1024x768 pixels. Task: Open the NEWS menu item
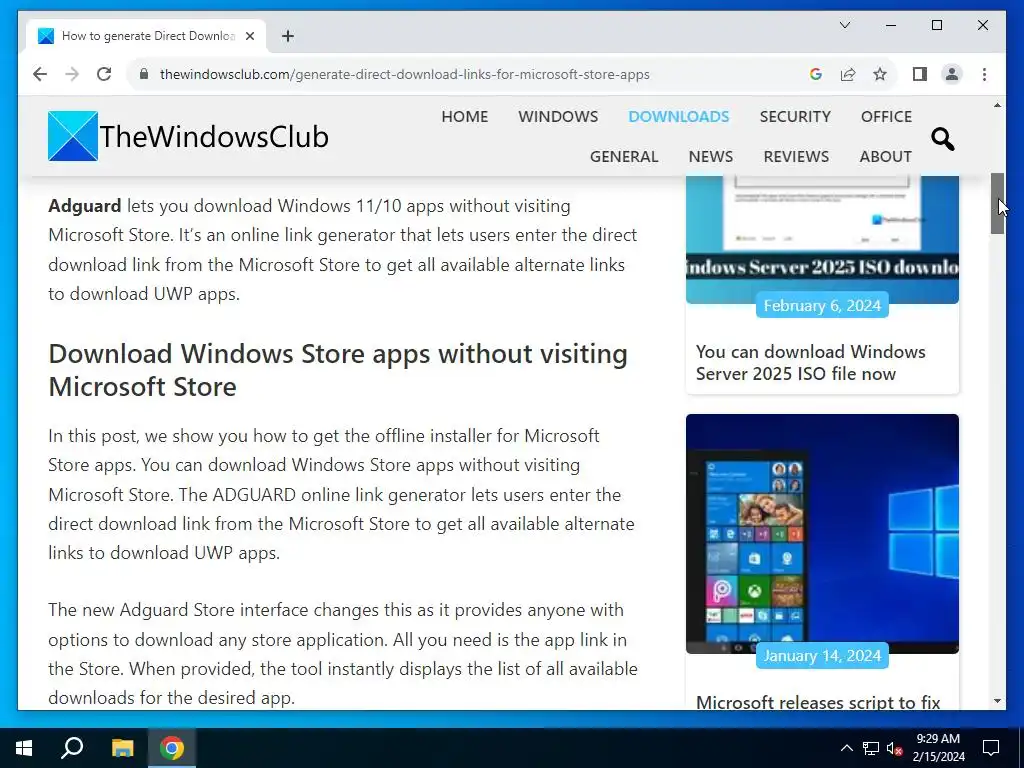click(x=711, y=157)
